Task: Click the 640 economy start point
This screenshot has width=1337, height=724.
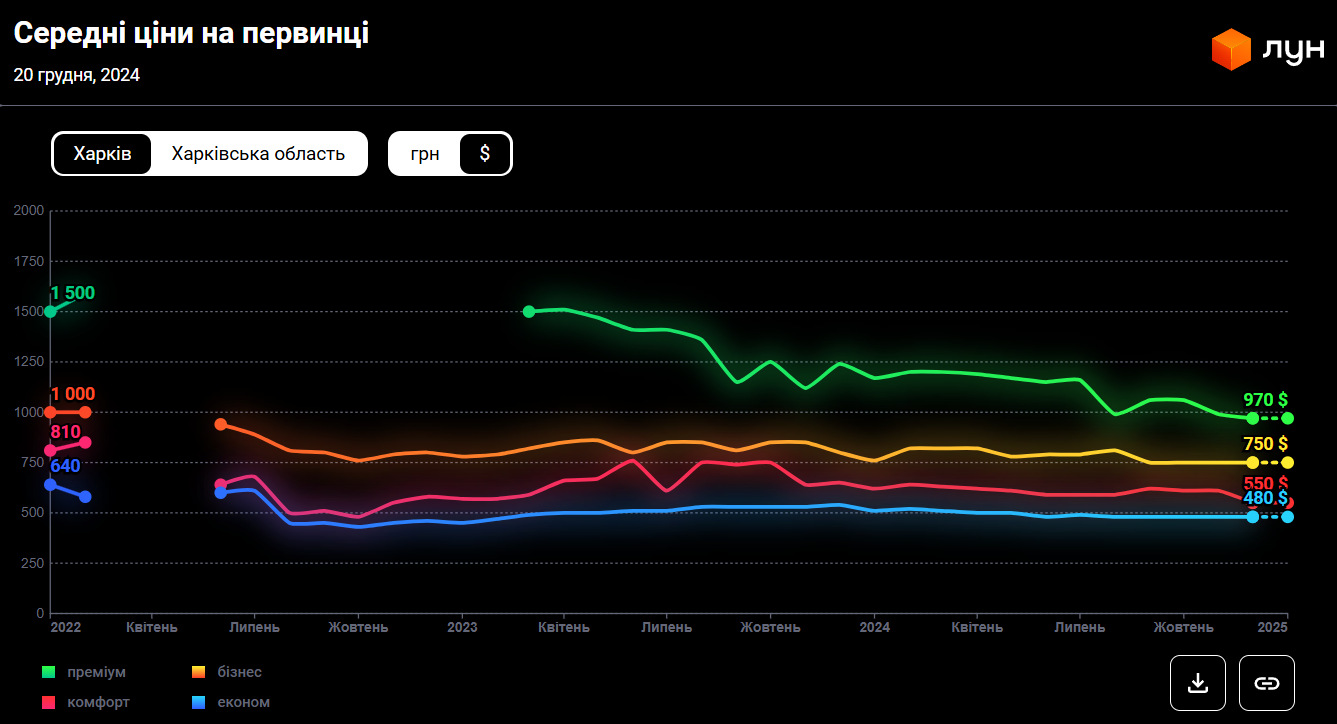Action: 51,485
